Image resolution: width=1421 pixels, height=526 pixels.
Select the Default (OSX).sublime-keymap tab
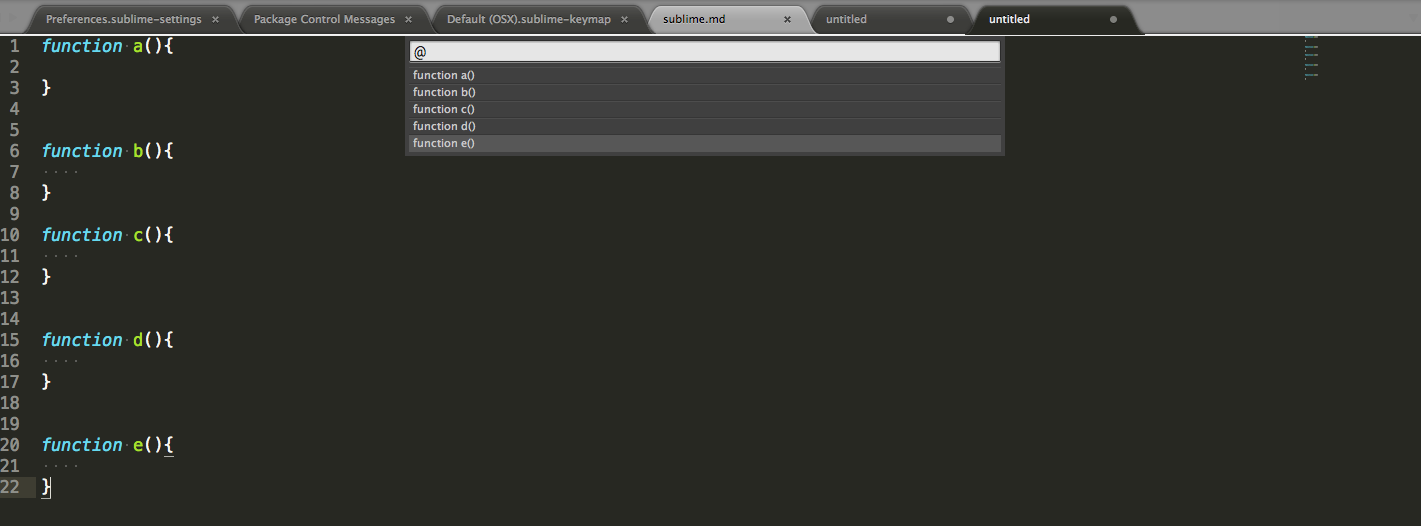click(x=528, y=19)
